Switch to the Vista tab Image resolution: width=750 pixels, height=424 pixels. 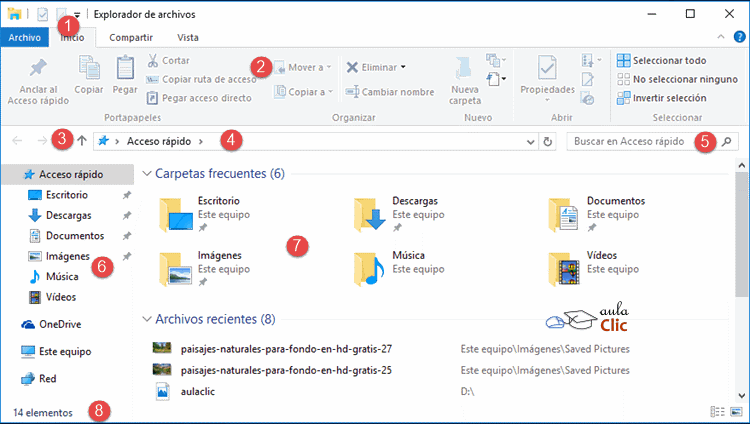[x=188, y=37]
